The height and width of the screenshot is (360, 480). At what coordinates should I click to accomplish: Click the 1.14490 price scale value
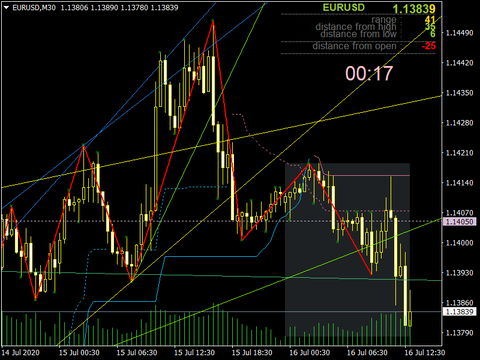pos(459,33)
